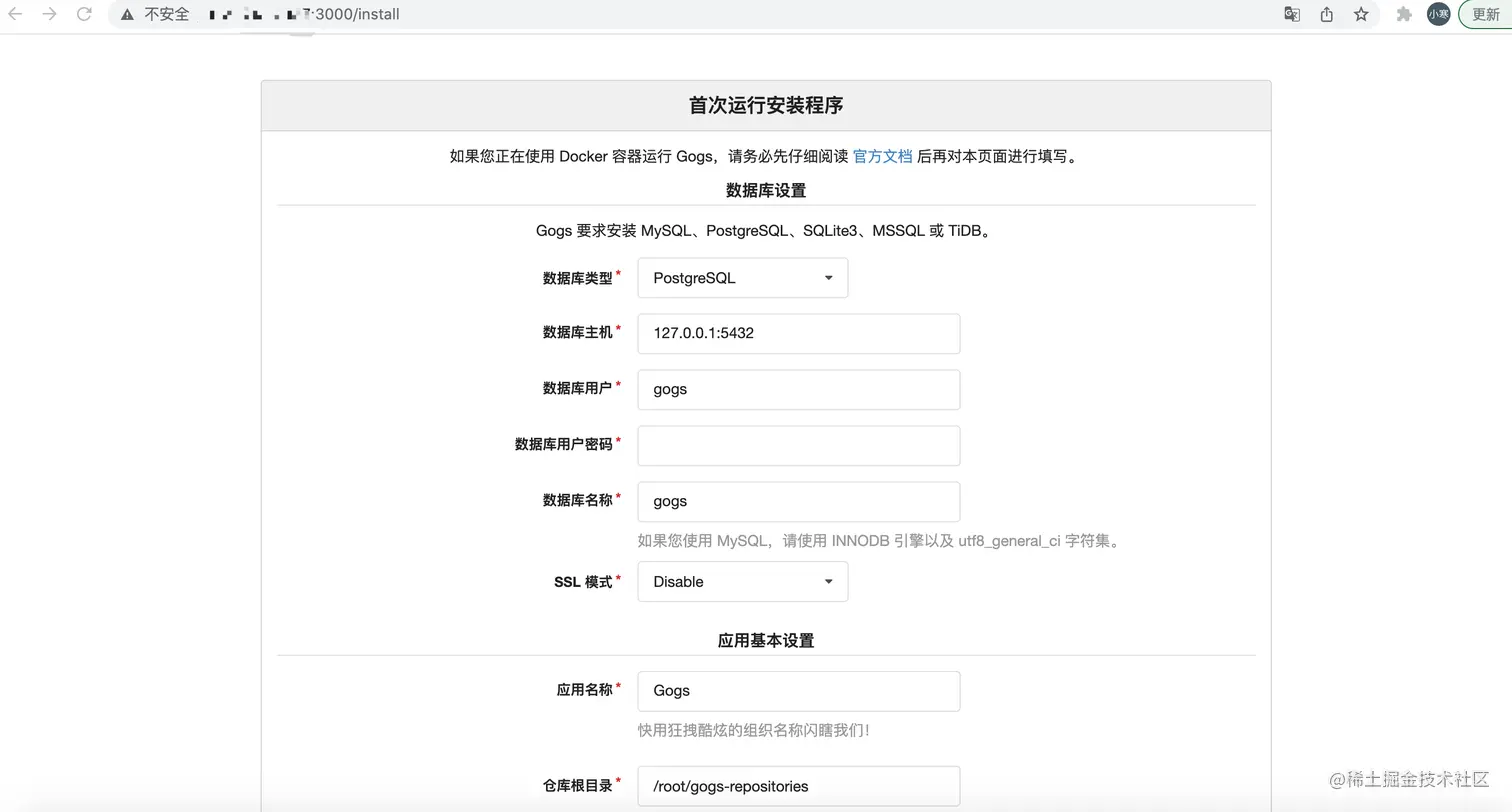This screenshot has width=1512, height=812.
Task: Bookmark this page with the star icon
Action: click(1361, 14)
